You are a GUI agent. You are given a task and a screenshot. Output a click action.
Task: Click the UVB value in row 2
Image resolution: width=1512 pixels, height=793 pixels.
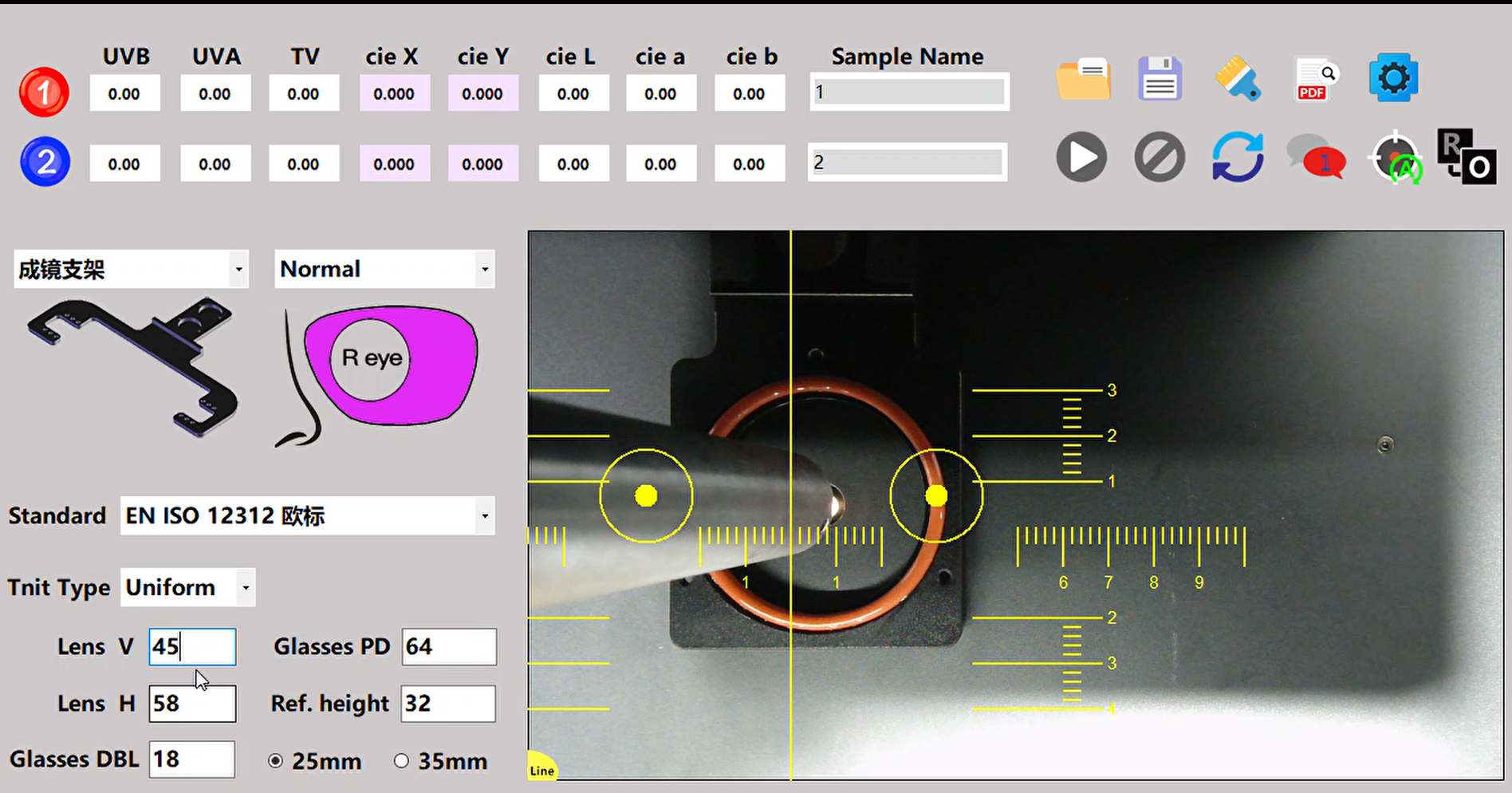point(124,164)
